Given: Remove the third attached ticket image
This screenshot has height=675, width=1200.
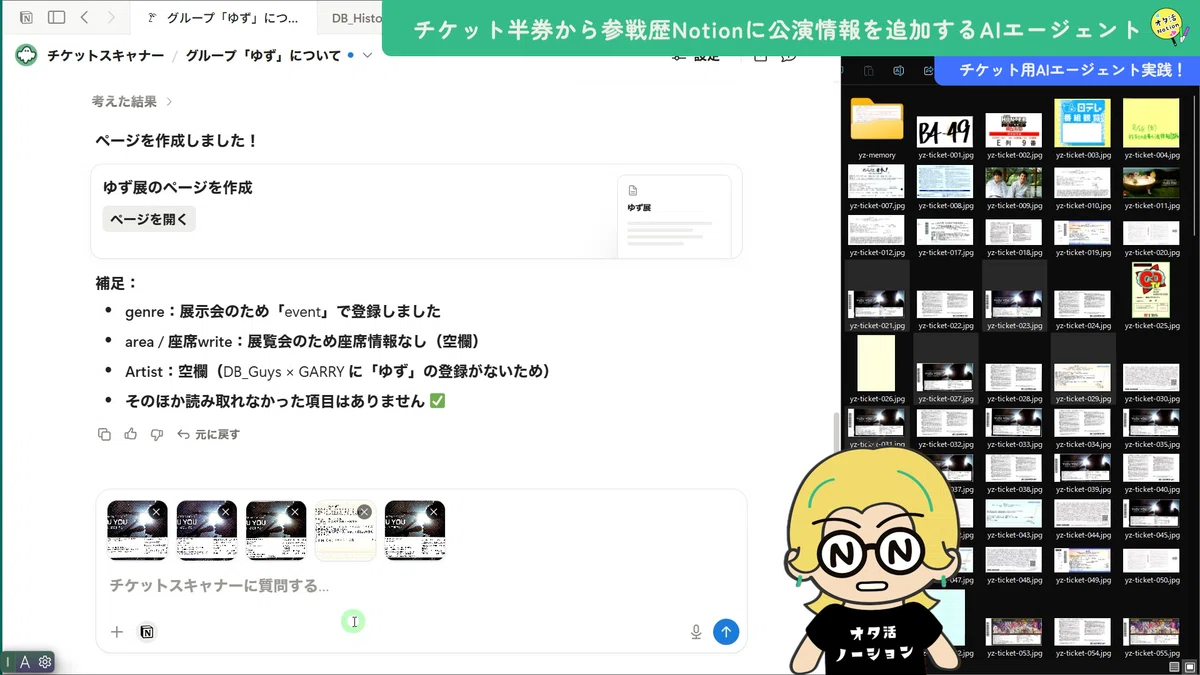Looking at the screenshot, I should pyautogui.click(x=295, y=511).
